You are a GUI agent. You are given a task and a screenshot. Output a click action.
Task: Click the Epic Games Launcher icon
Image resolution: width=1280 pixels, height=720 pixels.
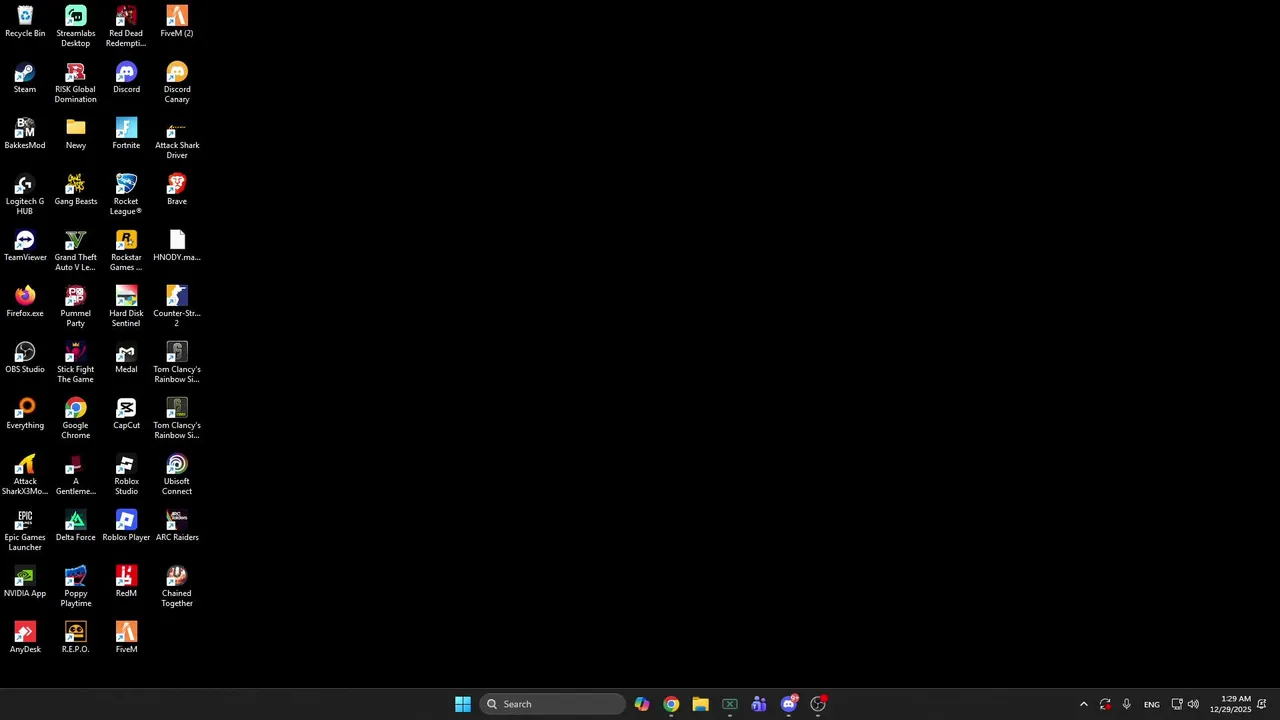[25, 531]
